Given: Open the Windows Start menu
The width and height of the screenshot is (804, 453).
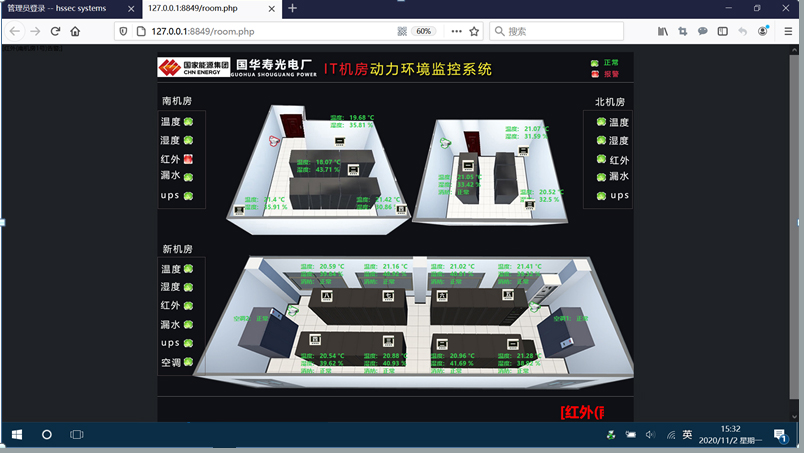Looking at the screenshot, I should (x=16, y=435).
